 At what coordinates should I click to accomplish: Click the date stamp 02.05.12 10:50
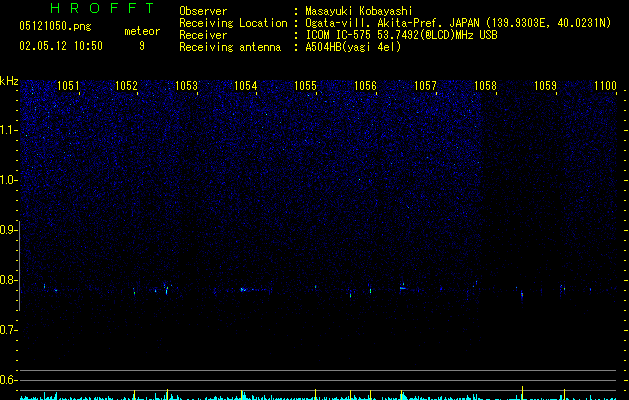pos(61,46)
